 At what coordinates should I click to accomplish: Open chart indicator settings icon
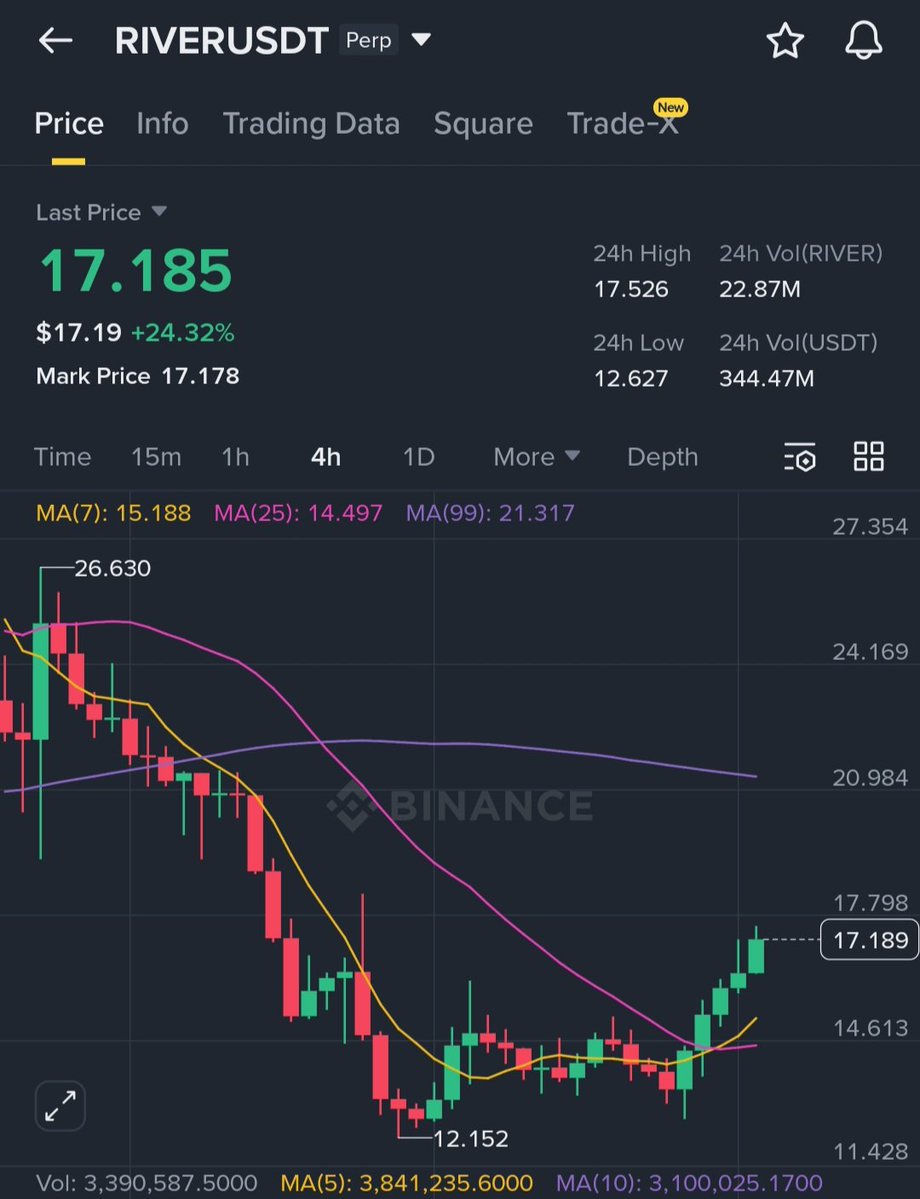click(x=800, y=456)
